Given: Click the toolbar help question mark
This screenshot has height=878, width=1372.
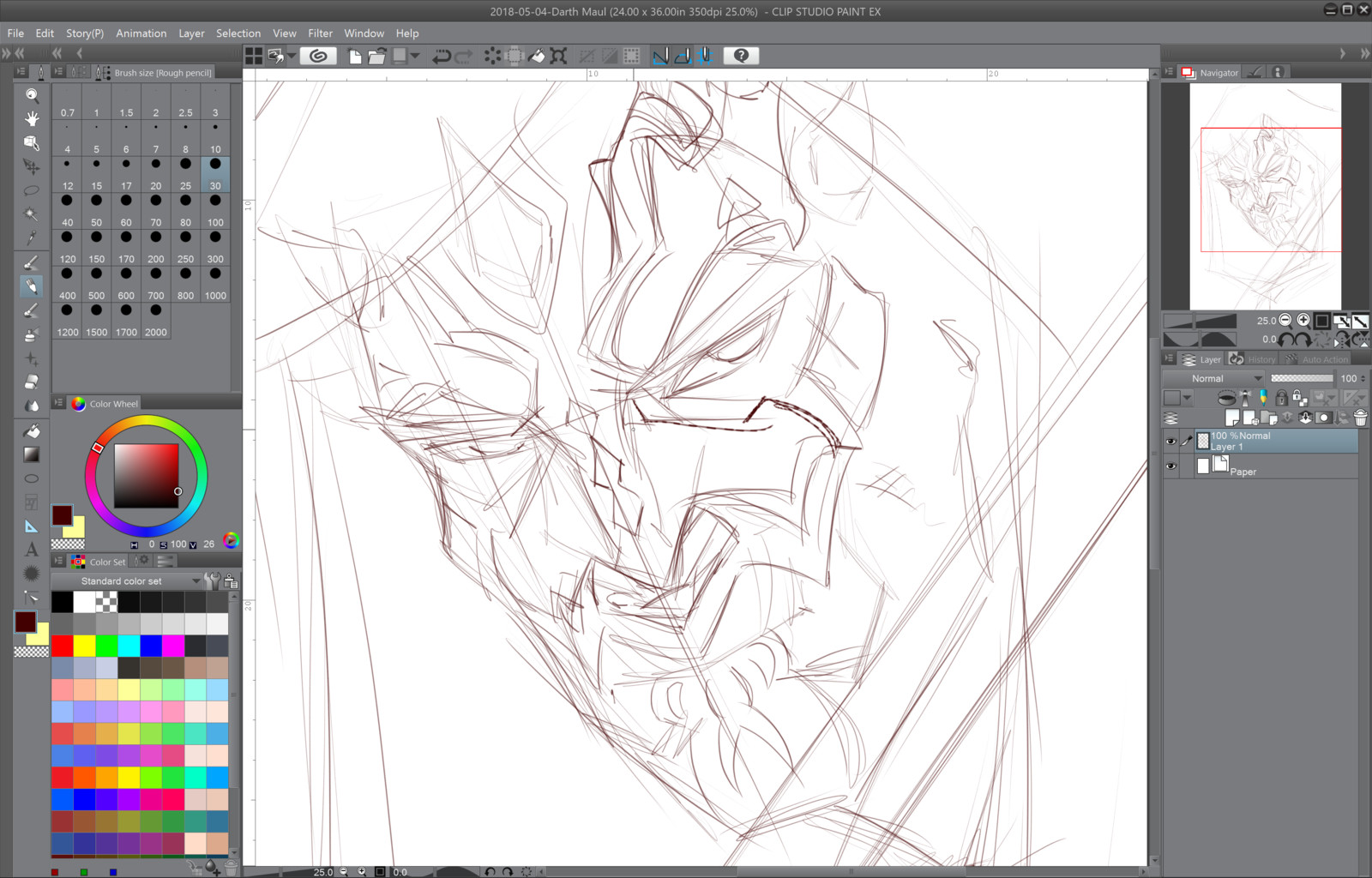Looking at the screenshot, I should point(742,56).
